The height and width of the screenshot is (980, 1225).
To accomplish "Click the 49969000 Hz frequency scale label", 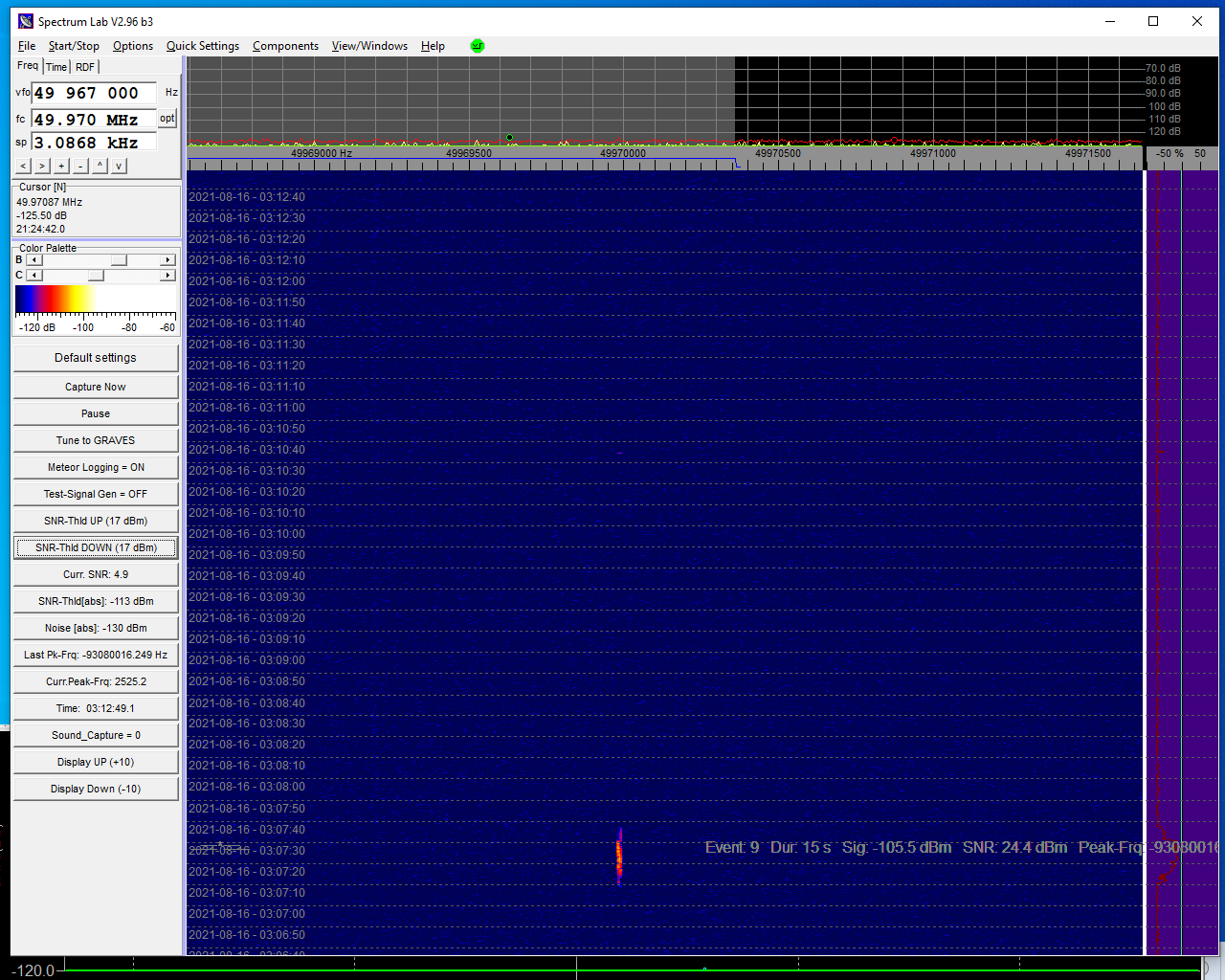I will point(322,153).
